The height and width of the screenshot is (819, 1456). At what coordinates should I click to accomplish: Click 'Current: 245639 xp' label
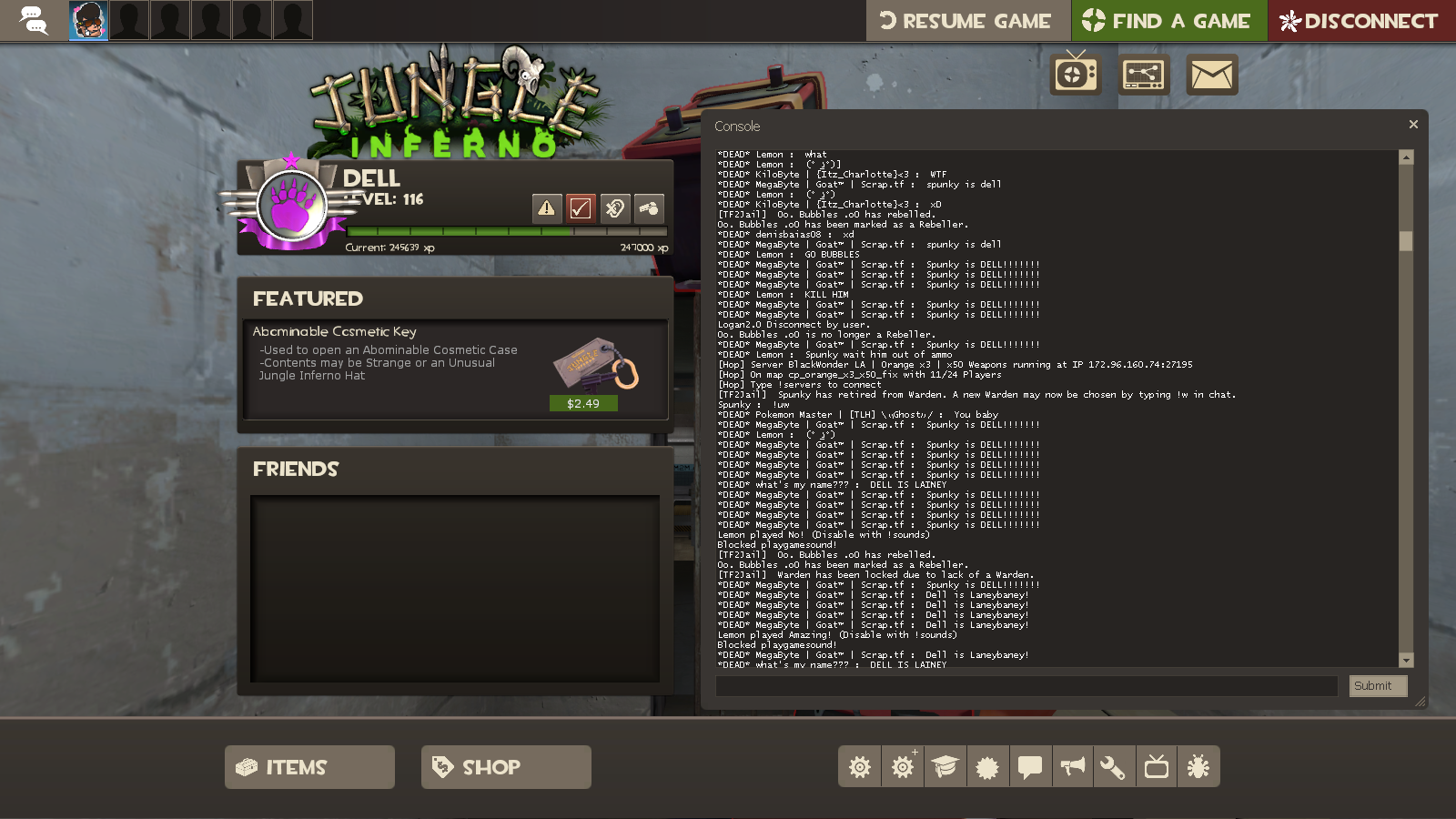point(389,248)
